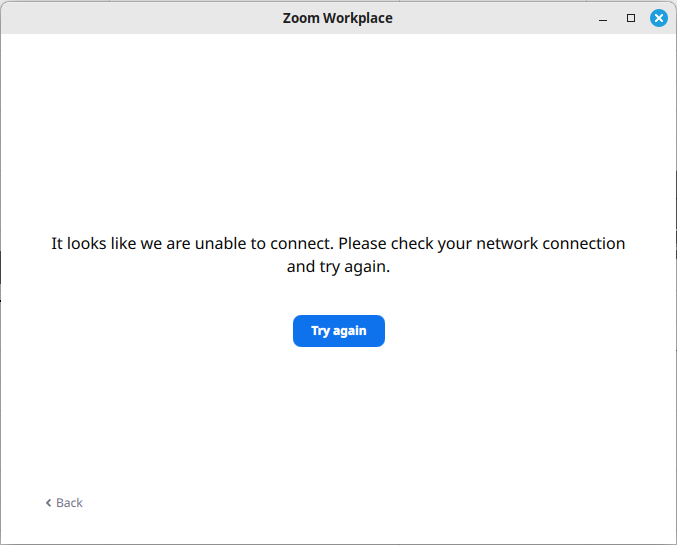Maximize the Zoom Workplace window

[x=631, y=18]
